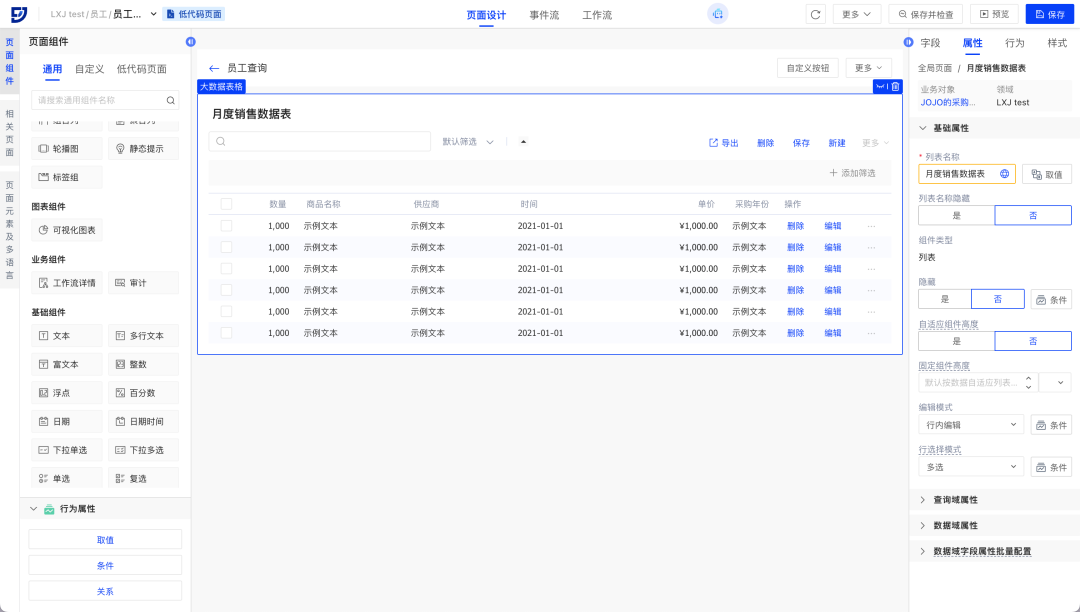The width and height of the screenshot is (1080, 612).
Task: Collapse the left 页面组件 panel
Action: tap(191, 42)
